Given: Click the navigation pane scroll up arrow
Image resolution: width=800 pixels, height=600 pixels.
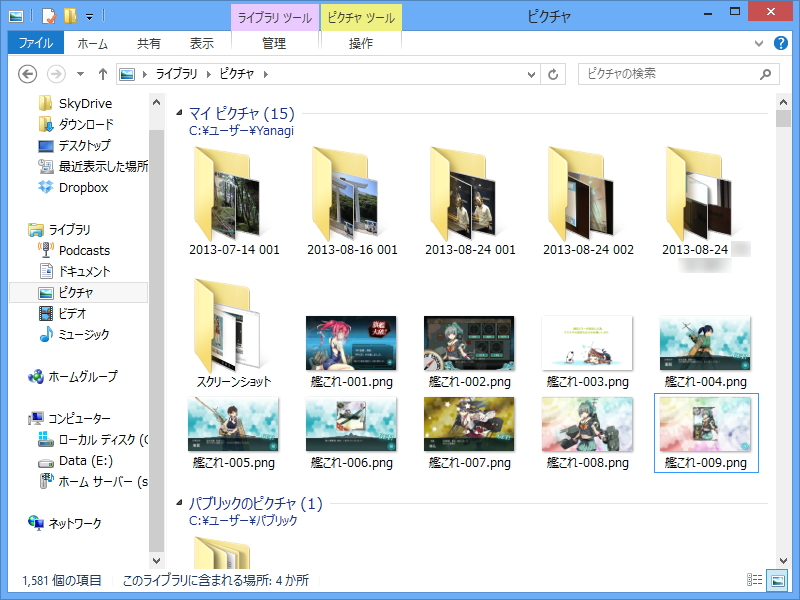Looking at the screenshot, I should coord(157,102).
